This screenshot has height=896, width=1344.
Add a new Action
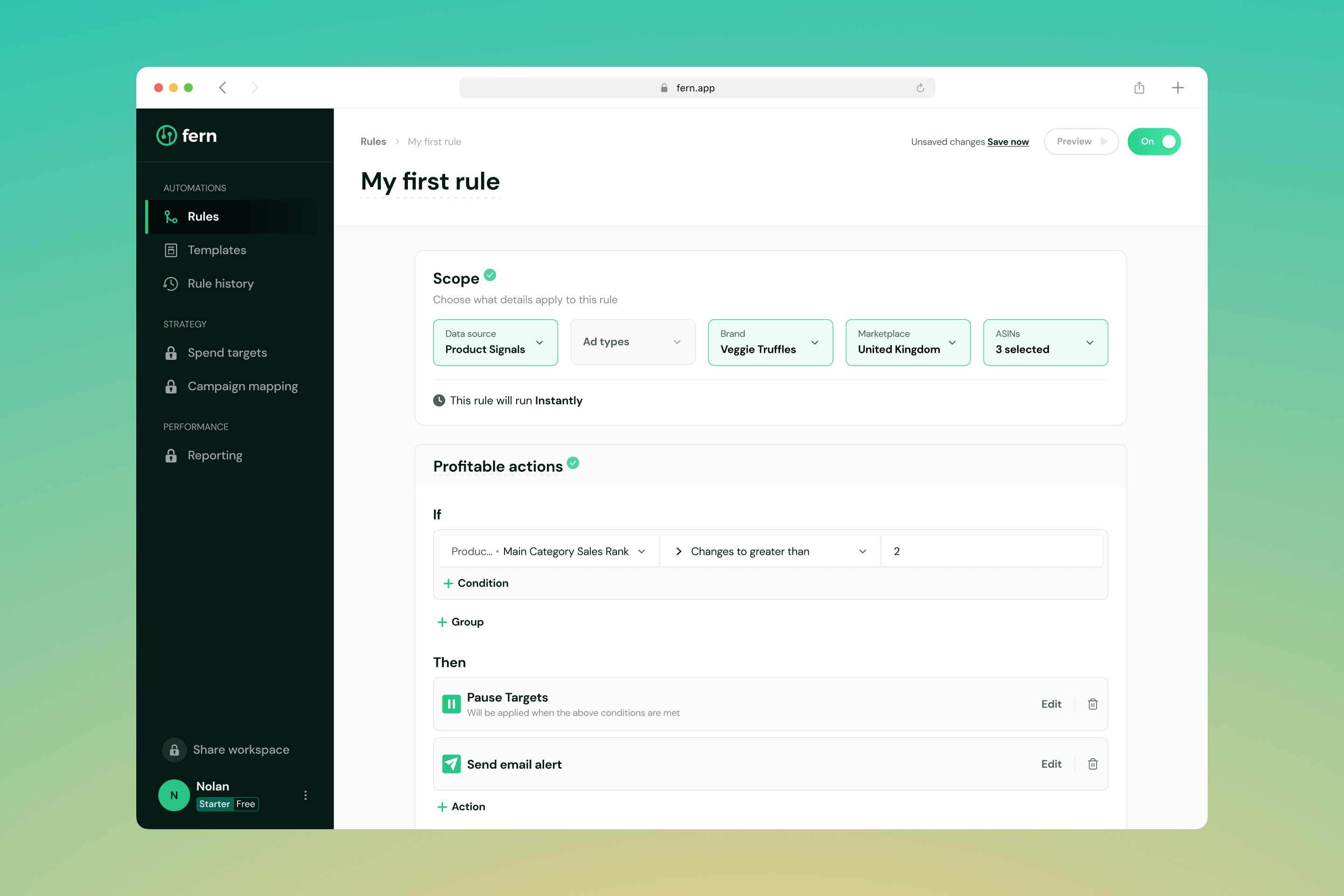pyautogui.click(x=461, y=806)
